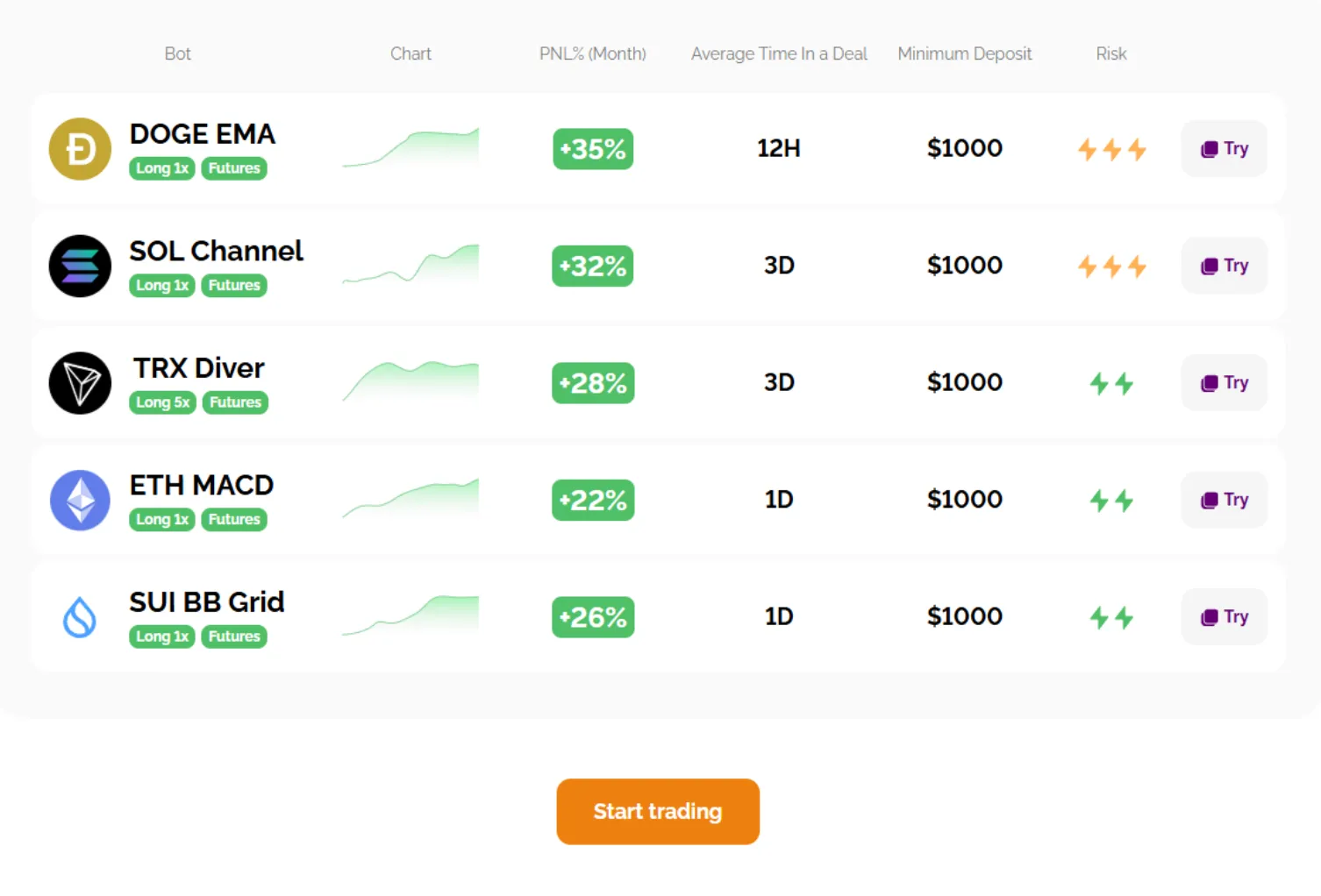The width and height of the screenshot is (1321, 896).
Task: Select the Futures tag under SUI BB Grid
Action: pos(234,636)
